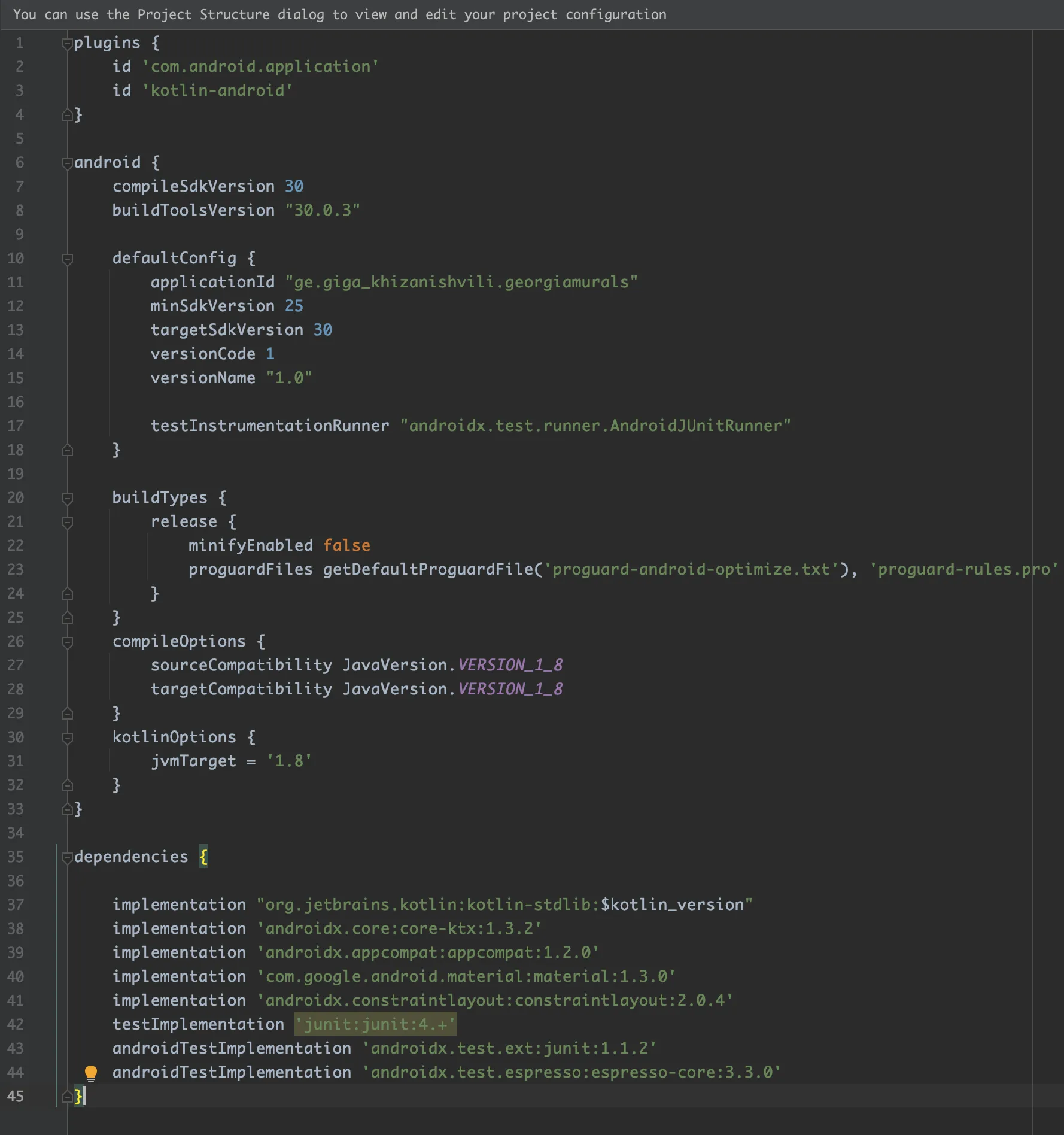Click the material:1.3.0 dependency string
Viewport: 1064px width, 1135px height.
(466, 976)
